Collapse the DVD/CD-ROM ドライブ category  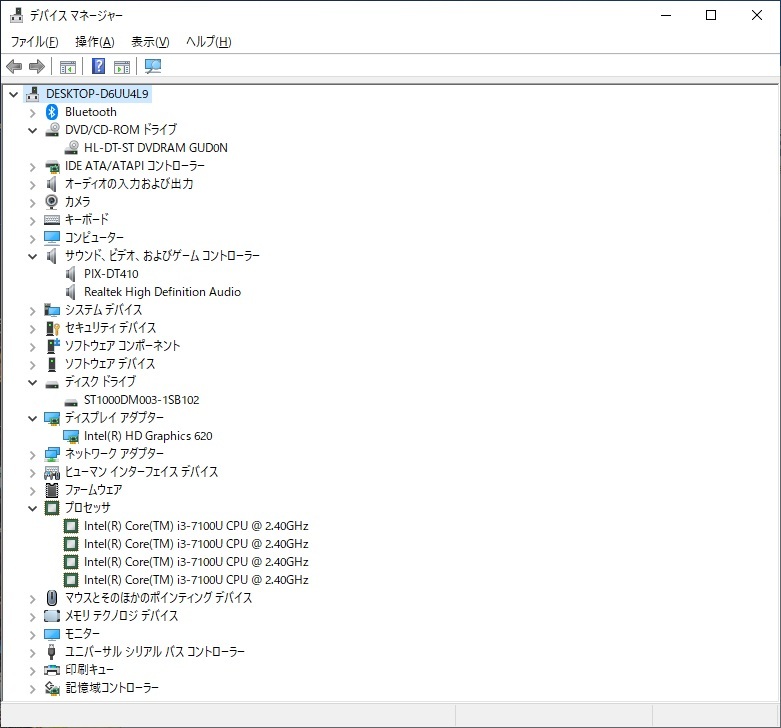(32, 130)
